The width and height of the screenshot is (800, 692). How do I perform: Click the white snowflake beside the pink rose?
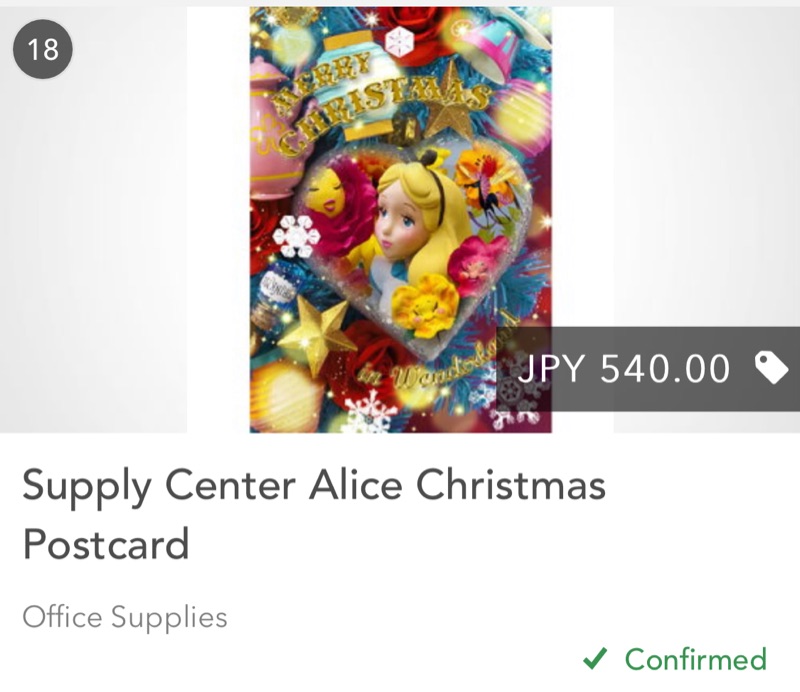(296, 236)
